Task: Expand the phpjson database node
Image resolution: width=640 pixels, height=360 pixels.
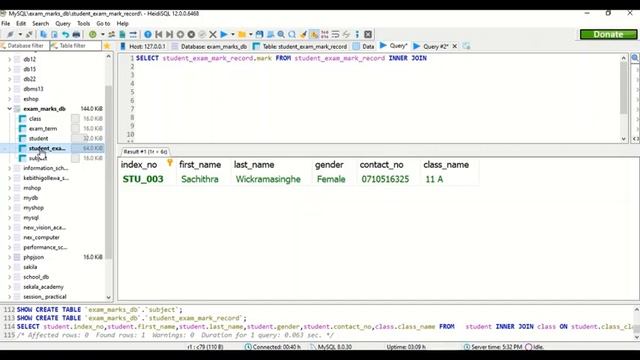Action: [x=9, y=257]
